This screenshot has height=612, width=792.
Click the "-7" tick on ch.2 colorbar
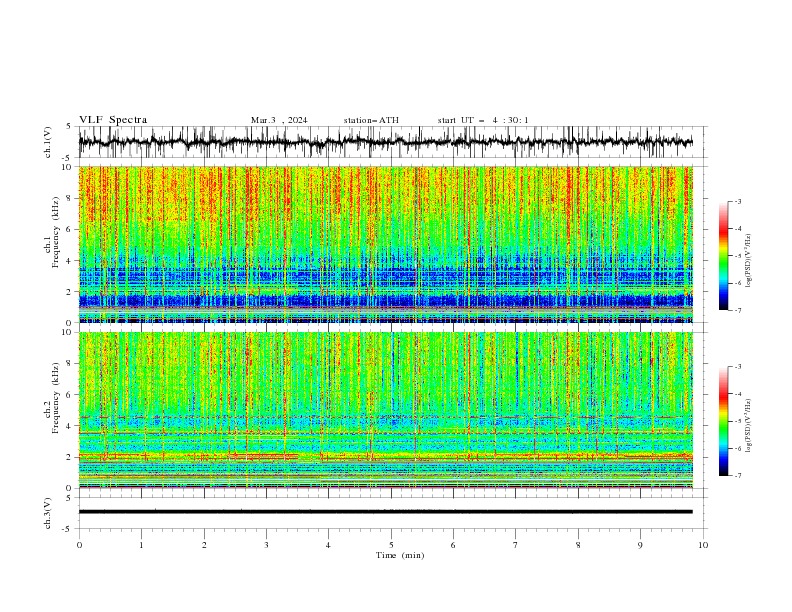737,476
